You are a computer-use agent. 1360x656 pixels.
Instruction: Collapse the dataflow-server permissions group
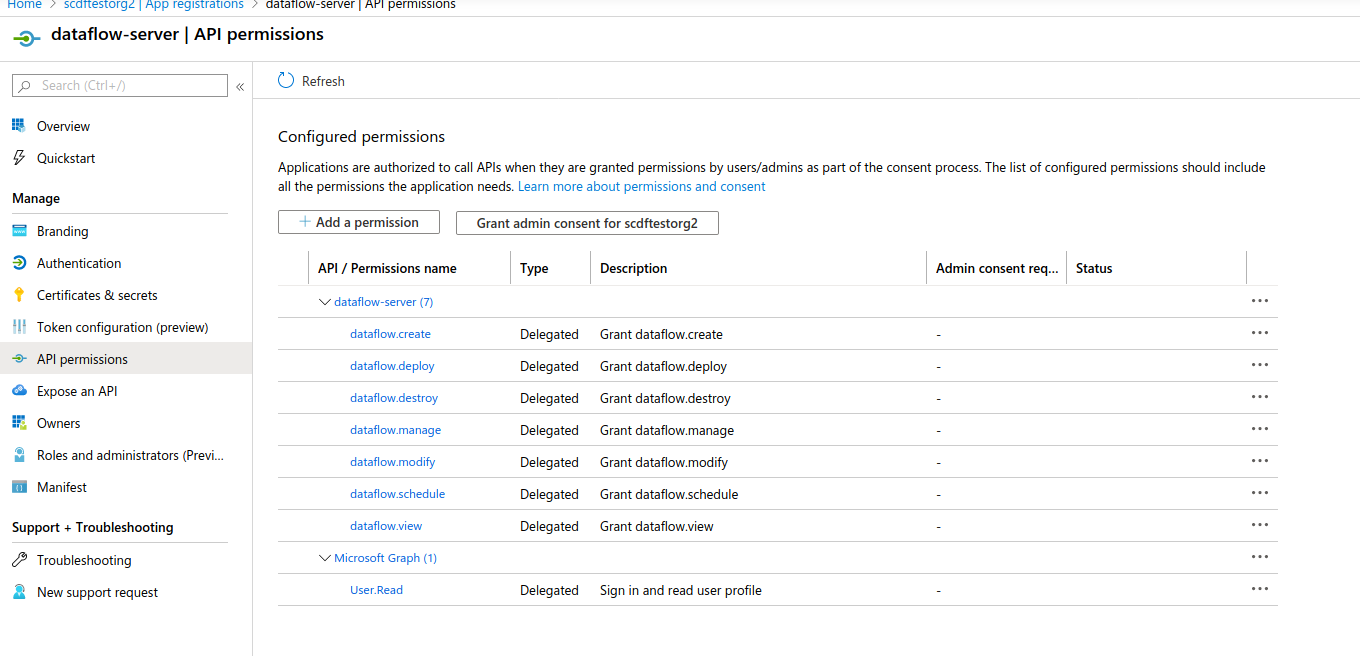[x=324, y=302]
